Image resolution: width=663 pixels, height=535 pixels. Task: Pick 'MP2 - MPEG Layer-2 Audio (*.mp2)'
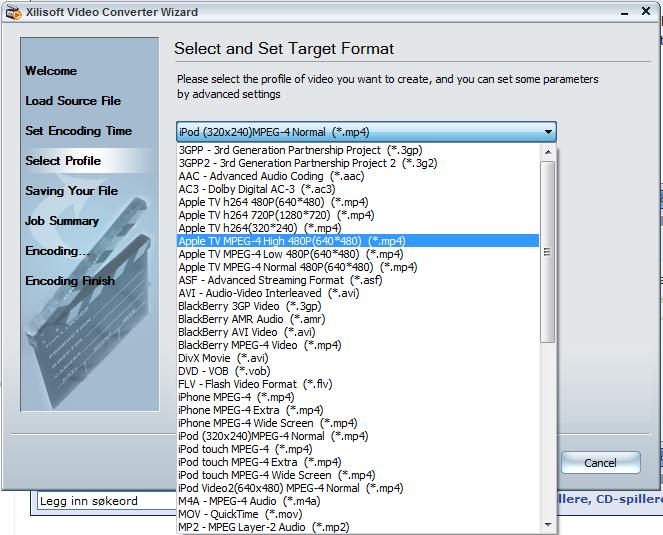pos(358,527)
